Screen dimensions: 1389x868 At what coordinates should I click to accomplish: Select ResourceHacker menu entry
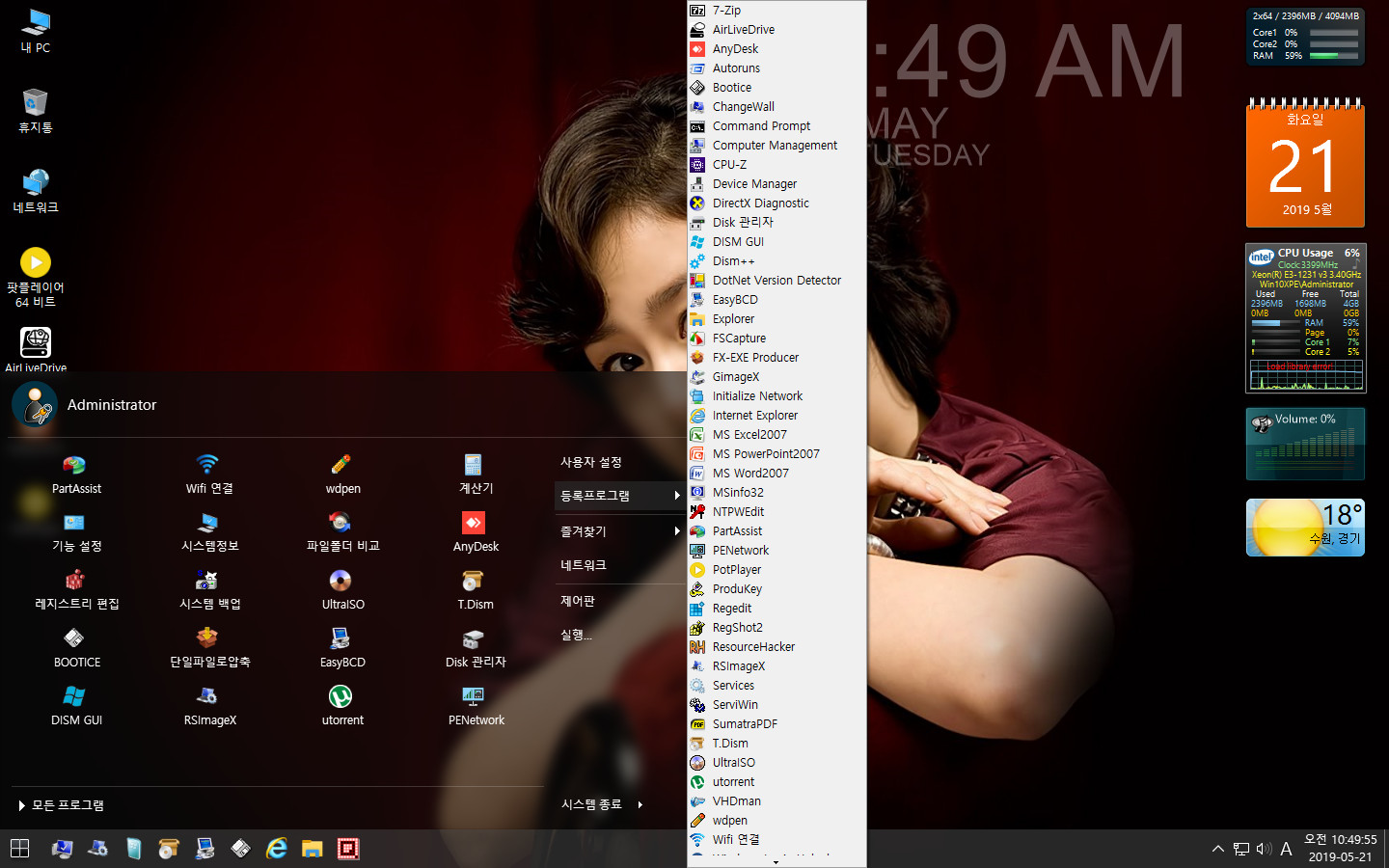click(x=776, y=647)
